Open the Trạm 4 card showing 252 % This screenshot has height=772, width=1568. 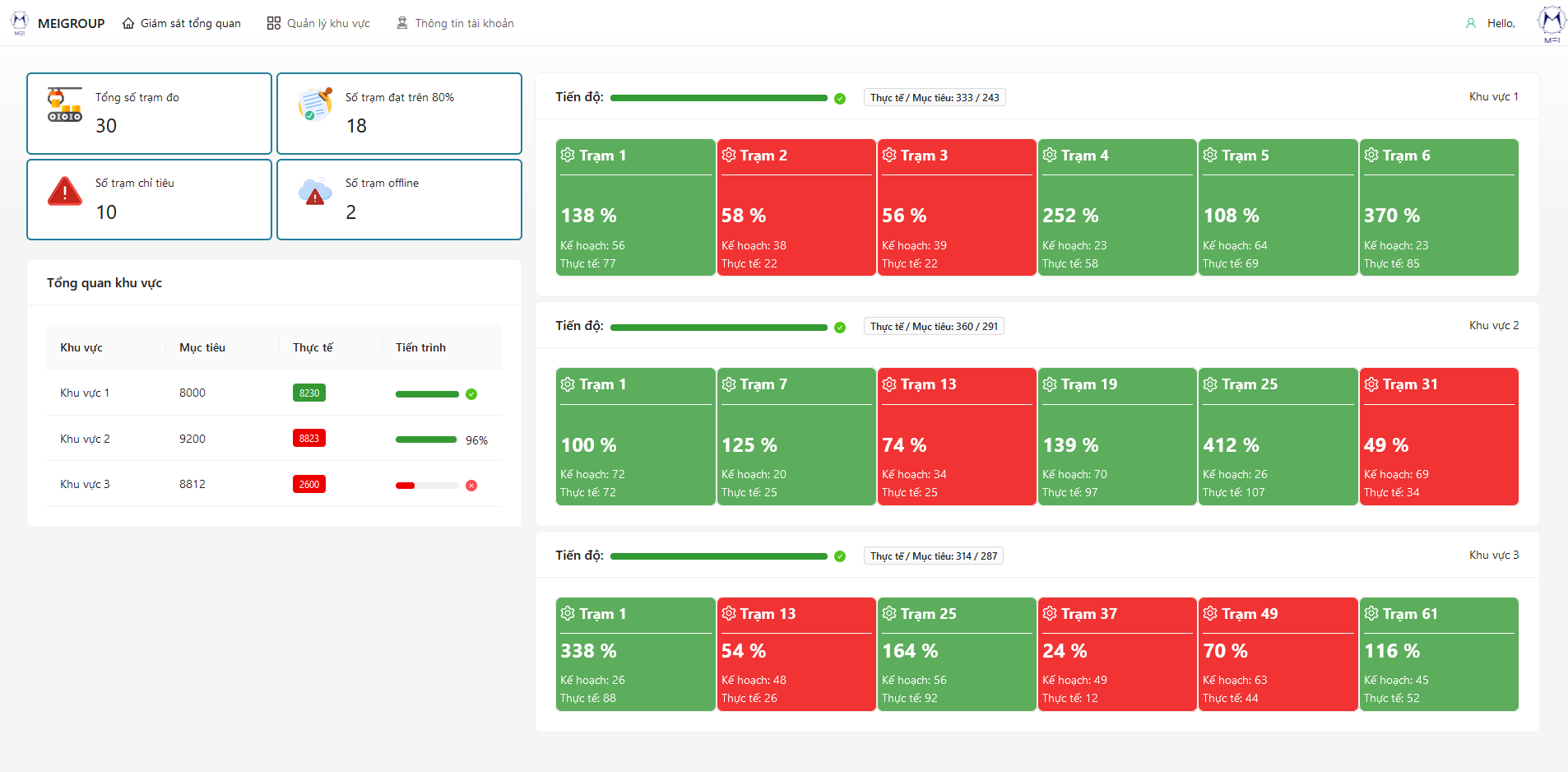click(1117, 207)
